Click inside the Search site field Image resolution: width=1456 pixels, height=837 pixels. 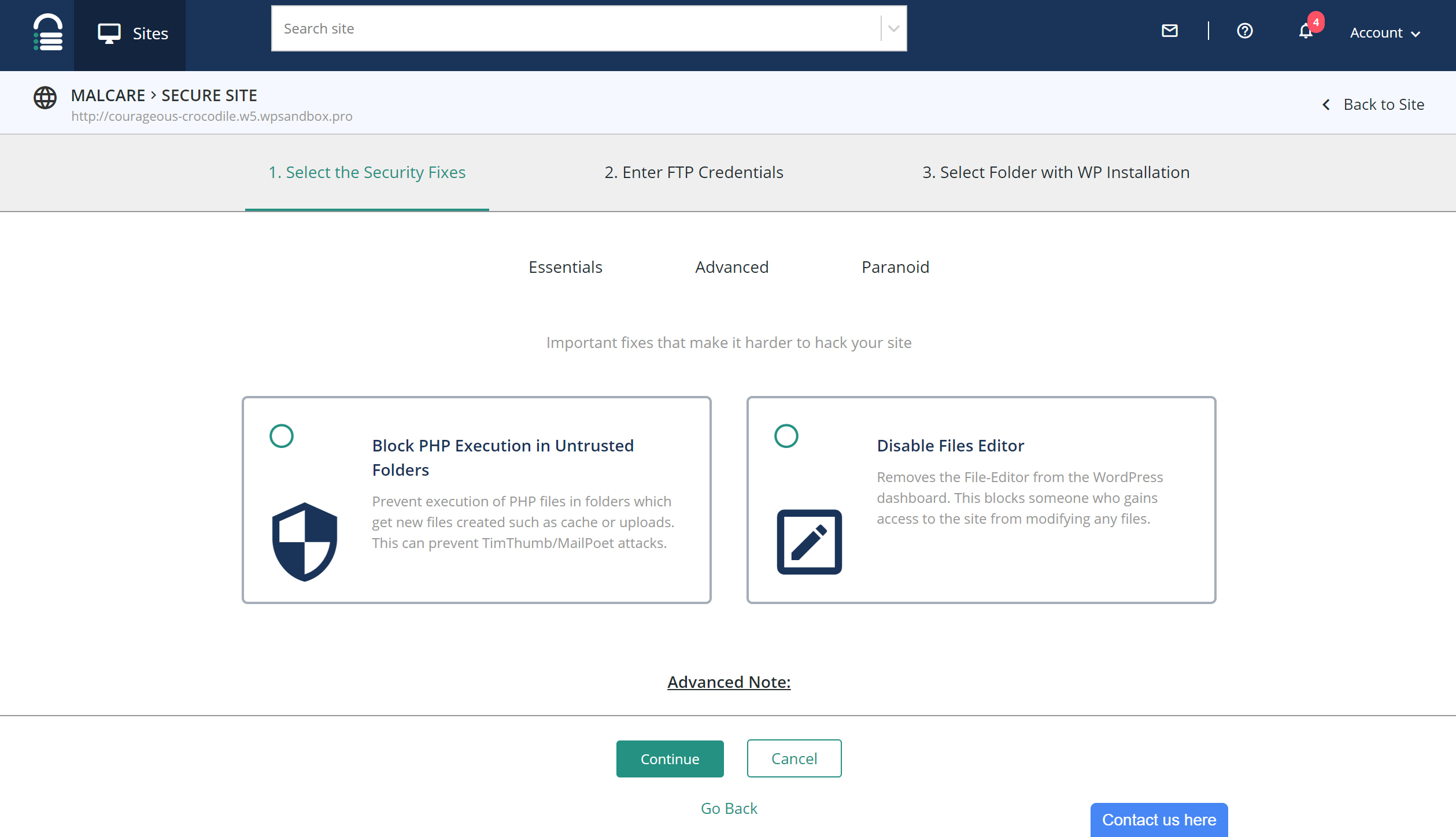click(575, 29)
